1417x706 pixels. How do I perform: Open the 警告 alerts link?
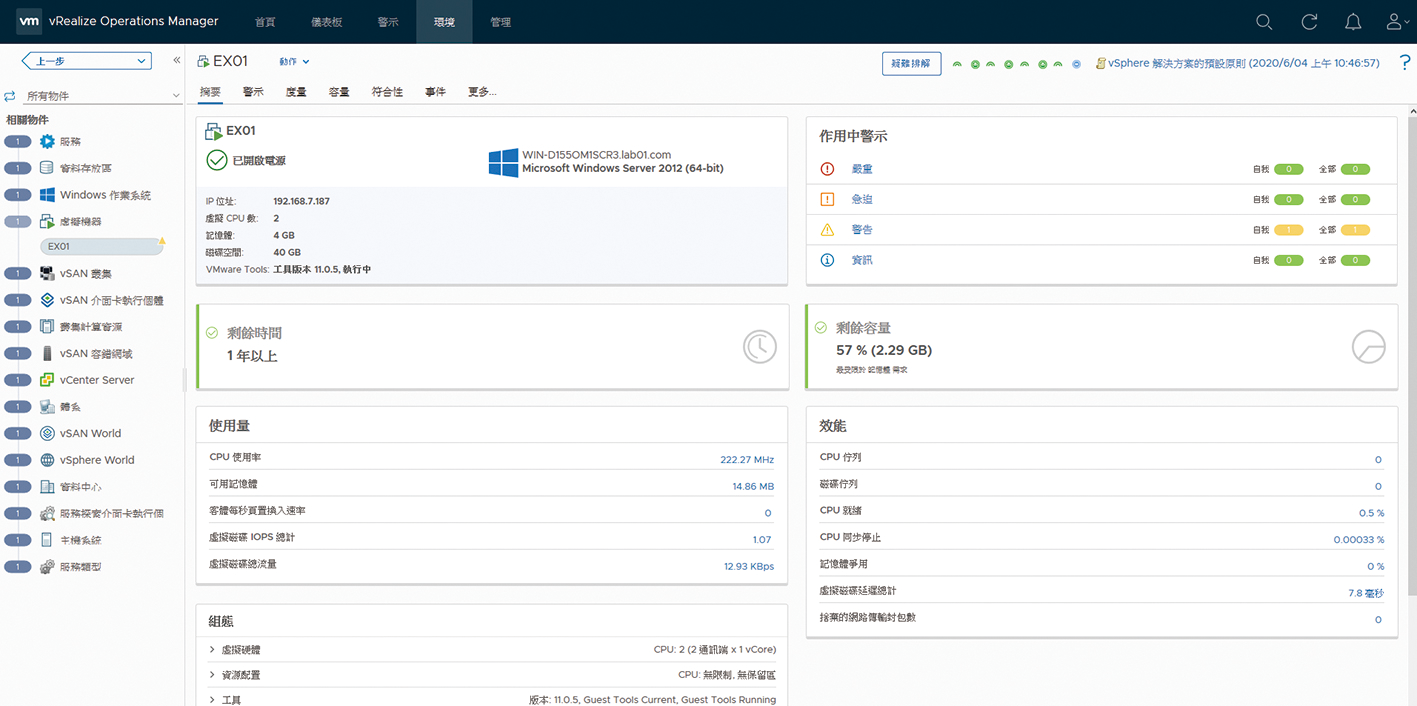862,230
